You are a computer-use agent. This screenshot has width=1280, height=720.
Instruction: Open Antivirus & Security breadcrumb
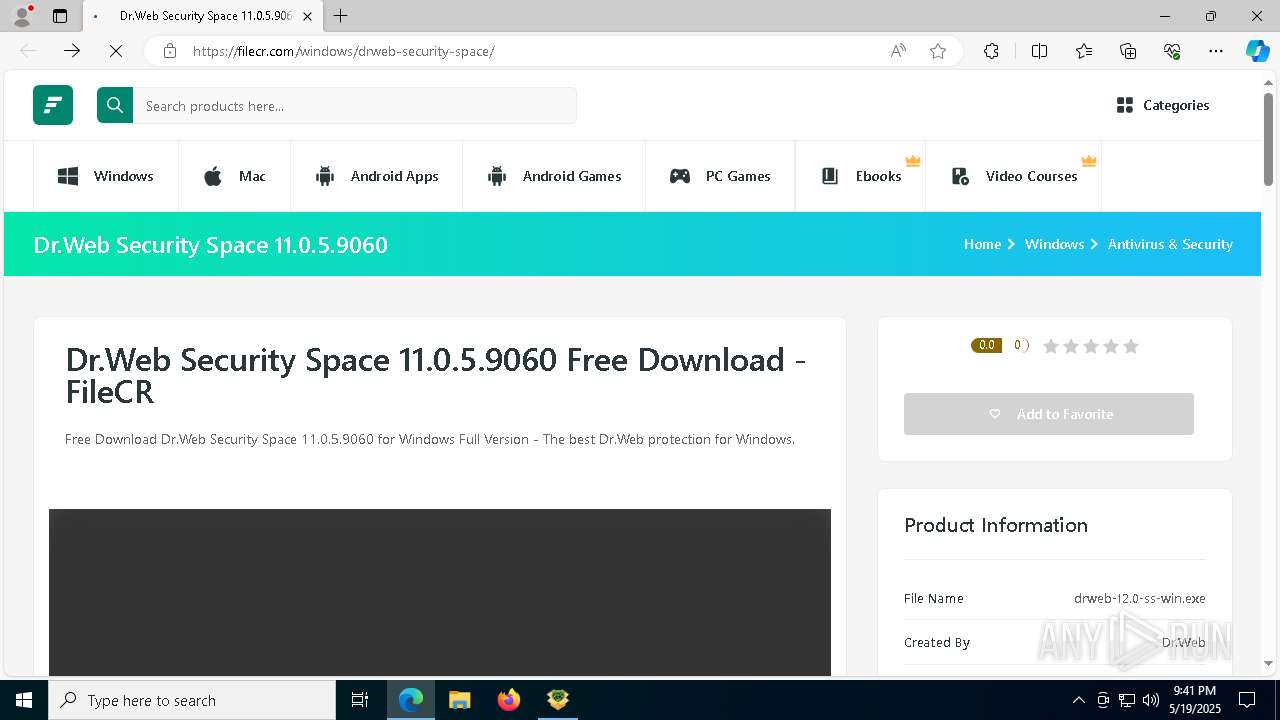click(1170, 244)
